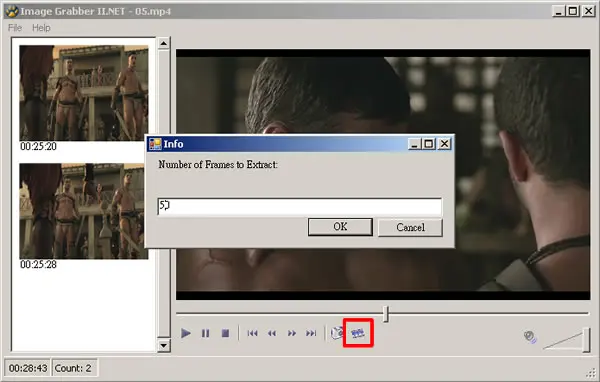Skip to the end of the video
Viewport: 600px width, 382px height.
point(311,333)
